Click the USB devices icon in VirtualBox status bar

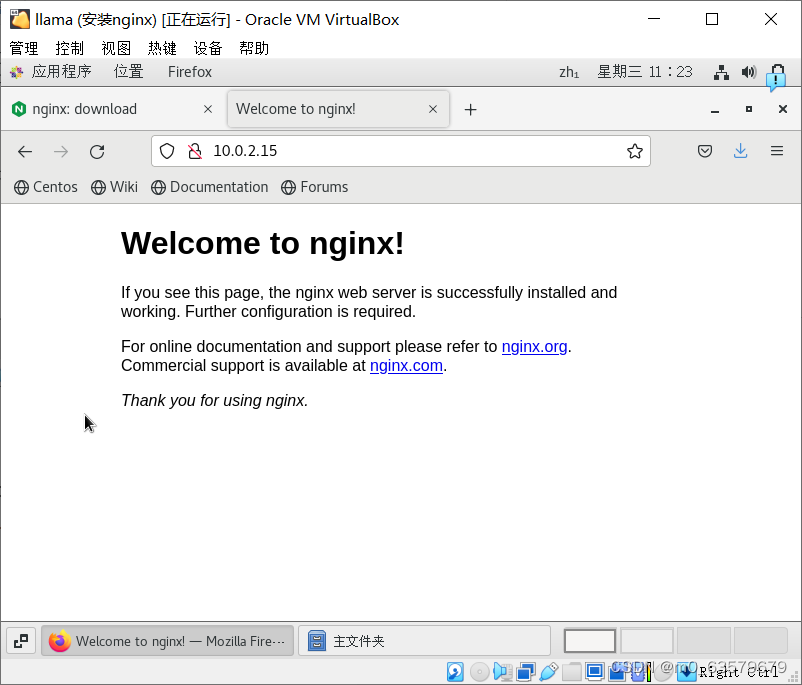pos(548,671)
